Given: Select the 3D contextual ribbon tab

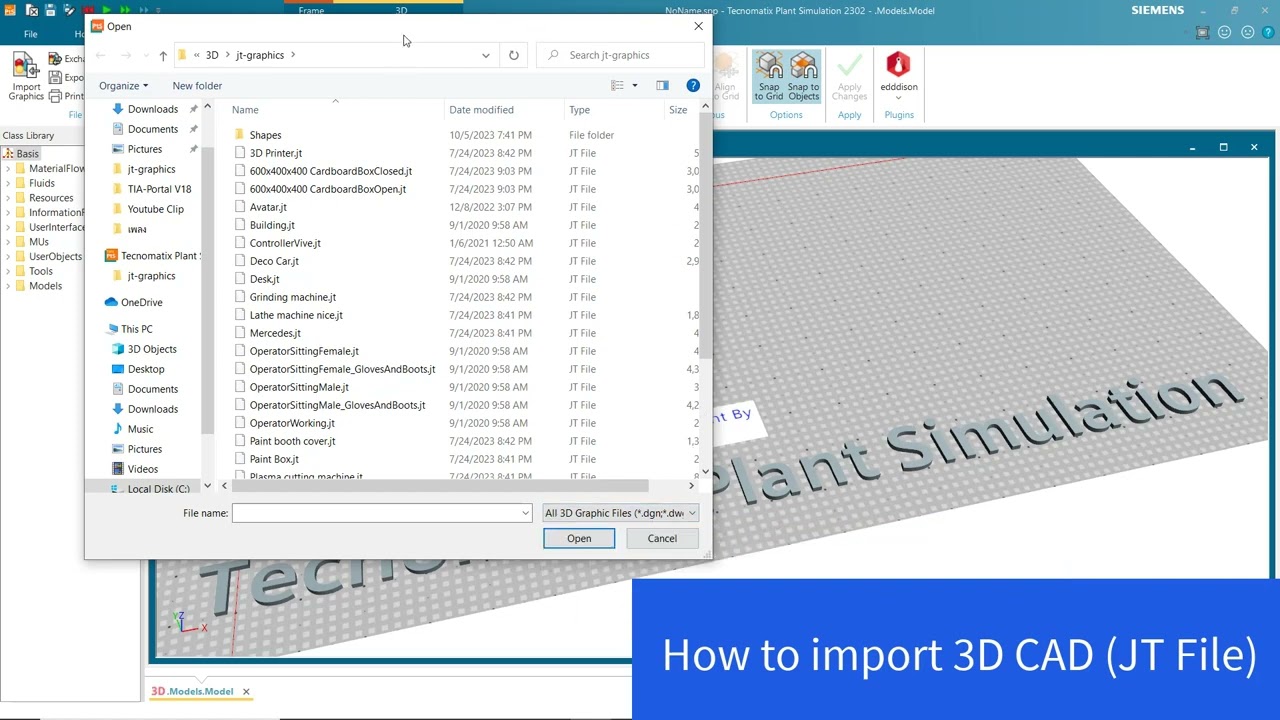Looking at the screenshot, I should click(x=401, y=11).
